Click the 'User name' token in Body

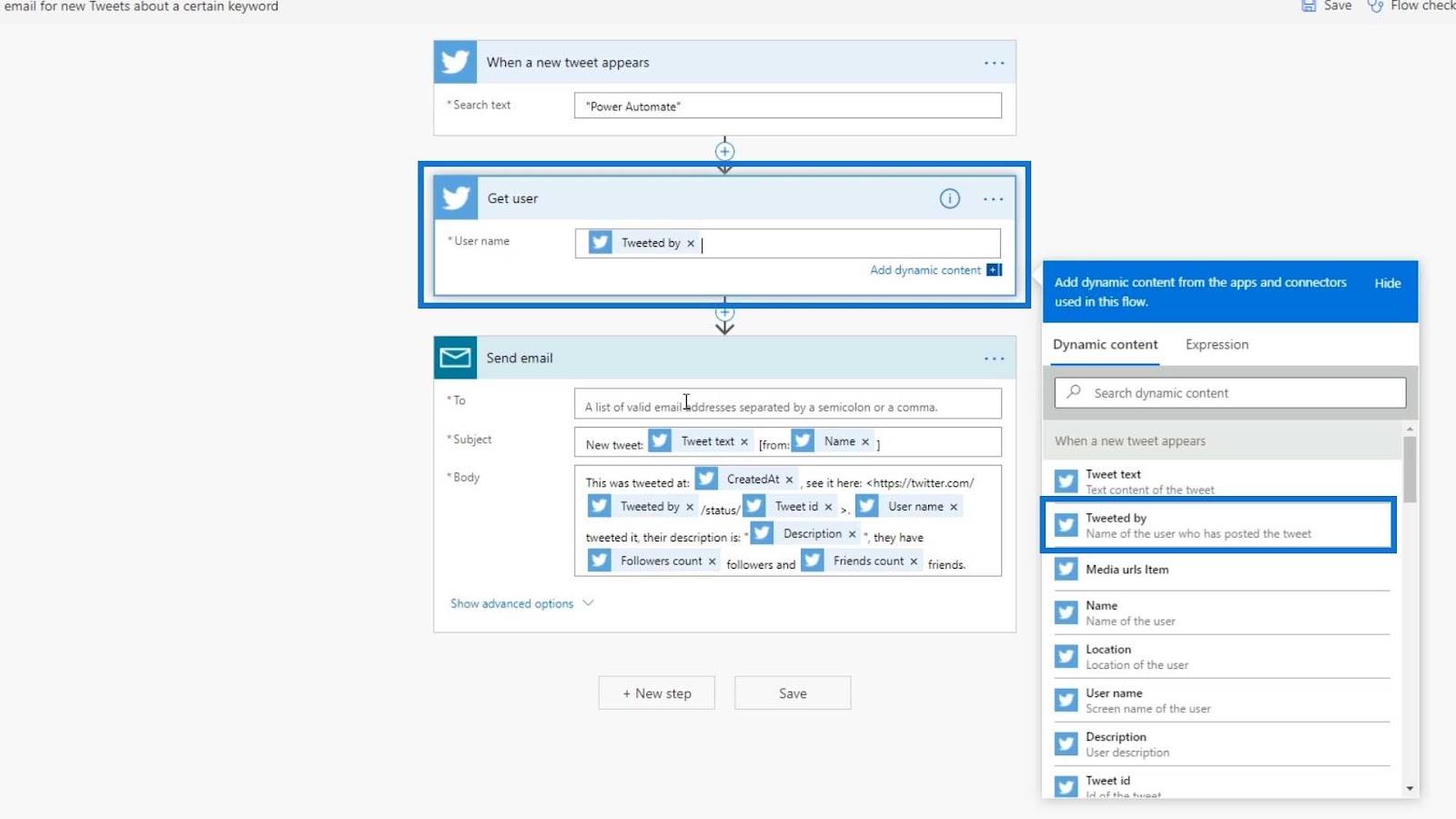pos(909,507)
